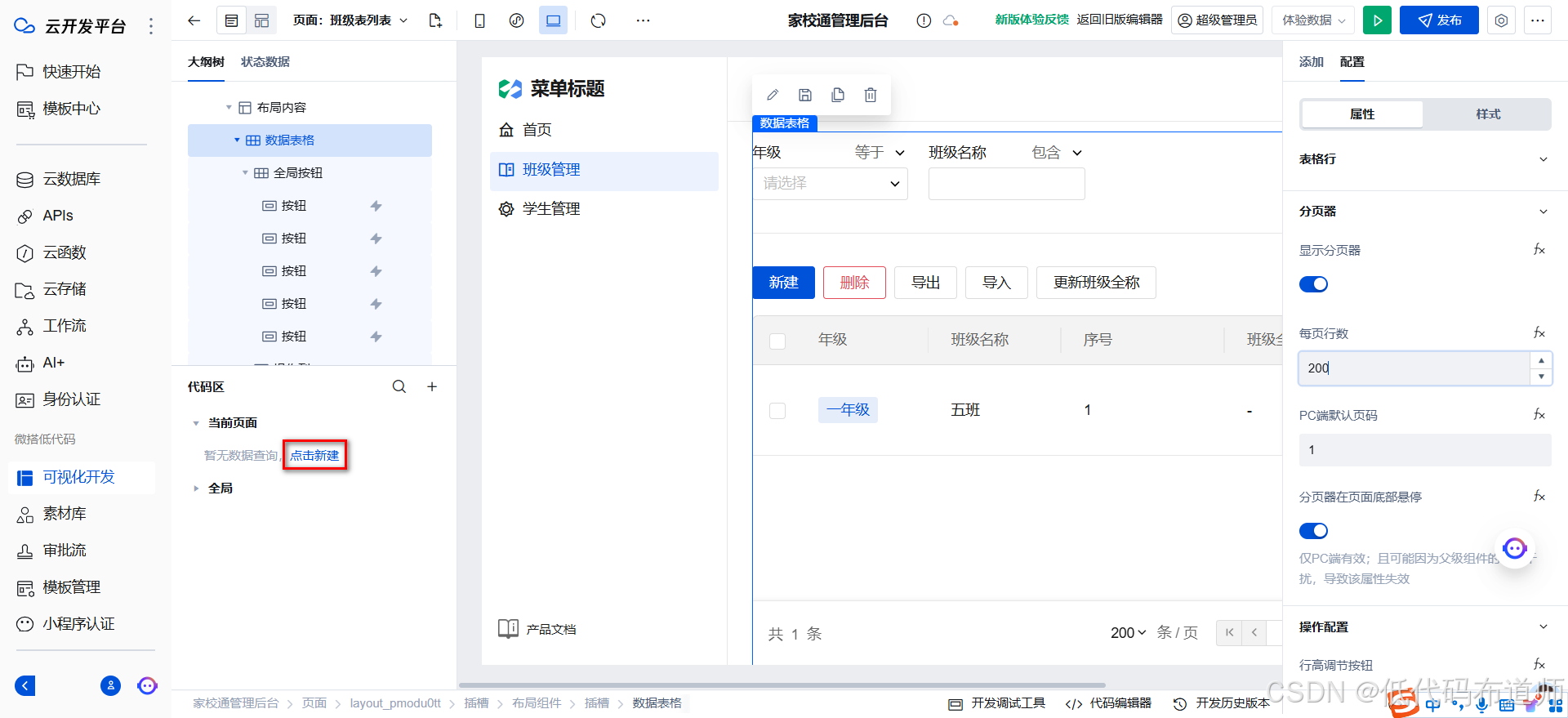
Task: Open 首页 menu item in preview
Action: click(x=604, y=130)
